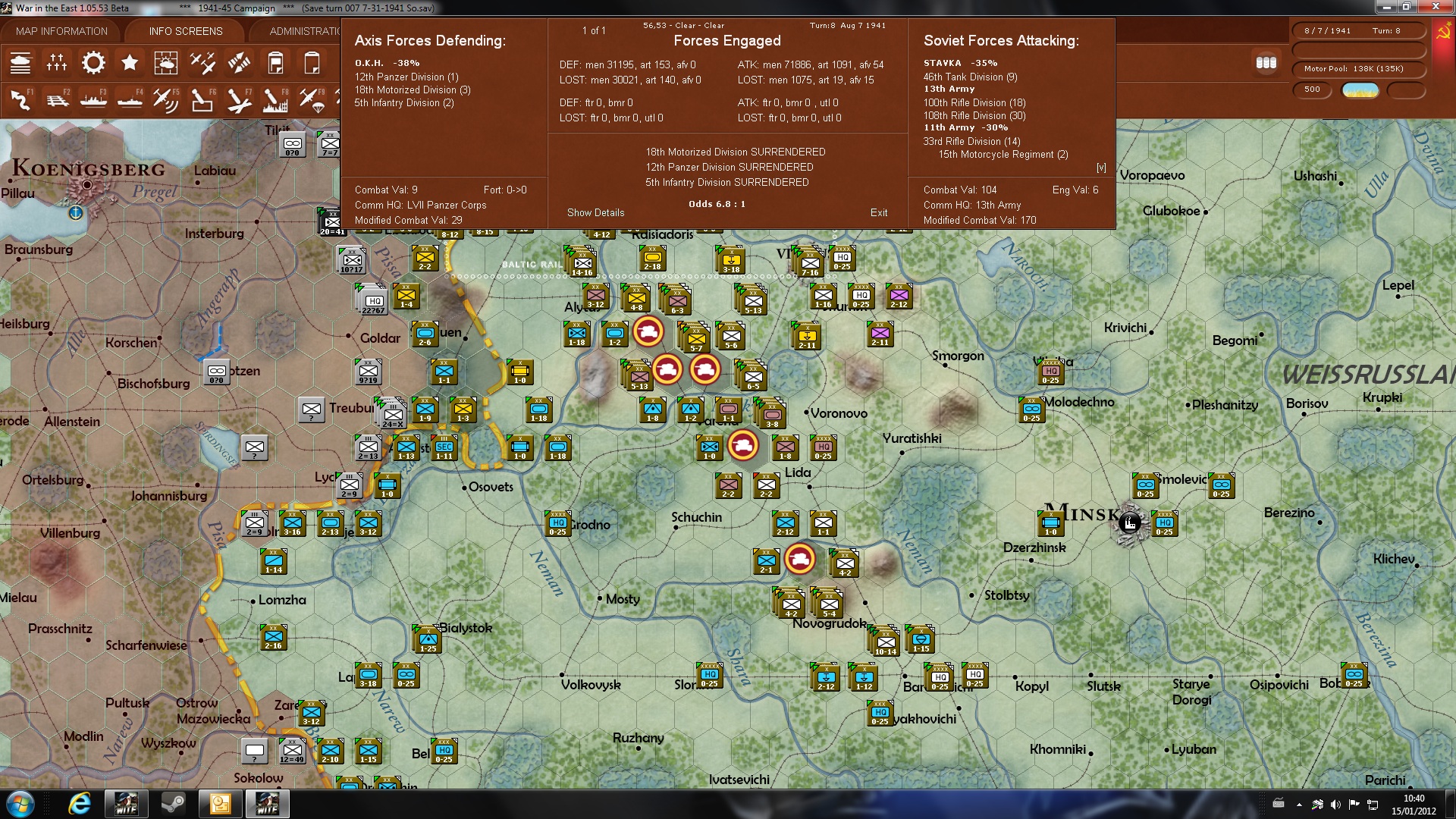Screen dimensions: 1456x819
Task: Click the 500 admin points display
Action: click(x=1313, y=90)
